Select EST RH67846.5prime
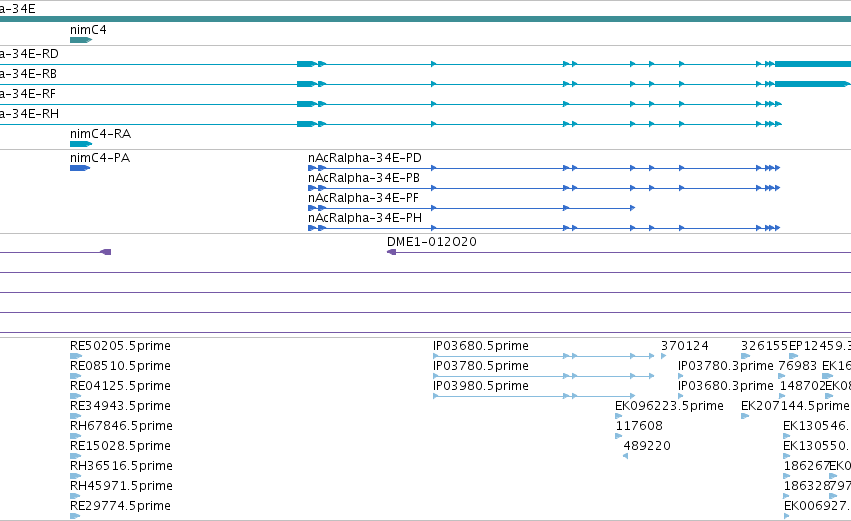Viewport: 851px width, 521px height. coord(121,426)
